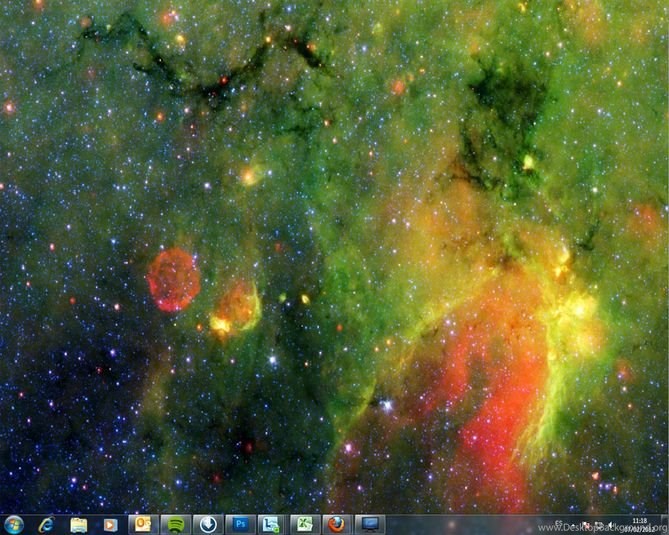Open the round download arrow app
The width and height of the screenshot is (669, 535).
pos(207,524)
